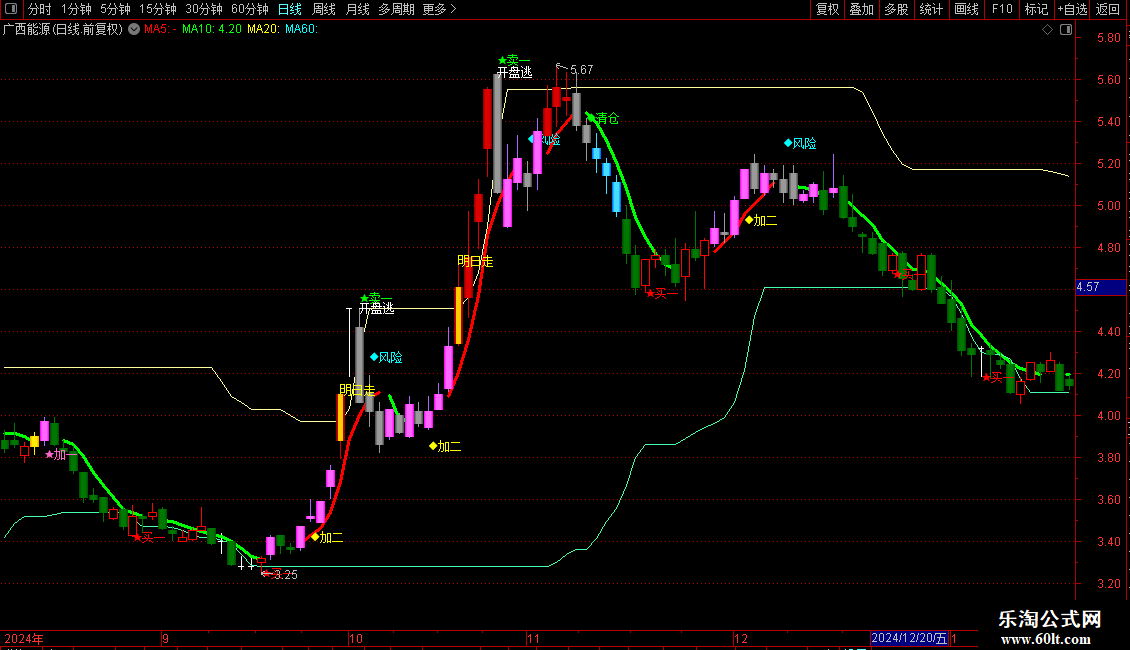Viewport: 1130px width, 650px height.
Task: Switch to 周线 weekly chart
Action: (x=324, y=9)
